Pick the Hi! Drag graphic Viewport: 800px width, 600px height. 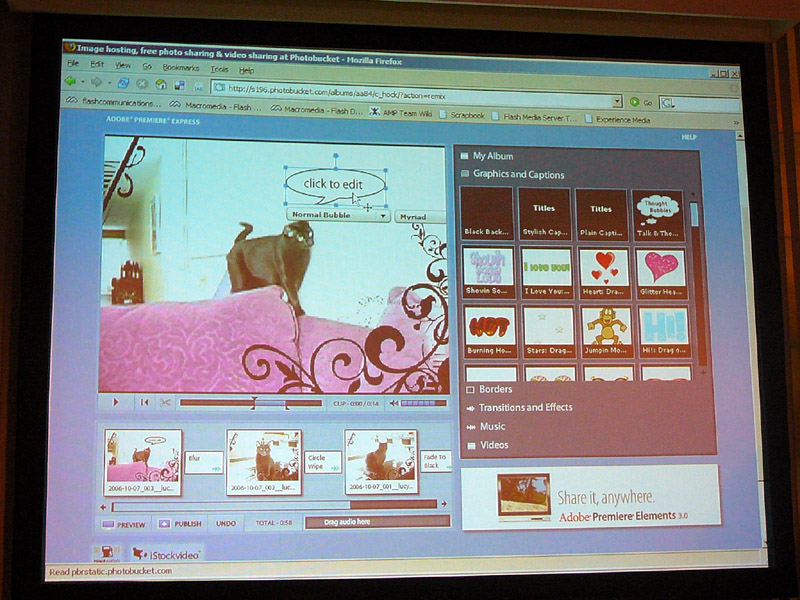[664, 333]
